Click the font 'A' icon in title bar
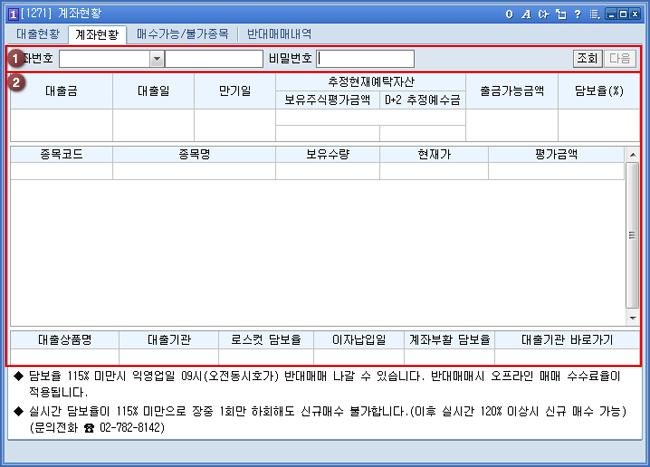The height and width of the screenshot is (467, 650). click(525, 14)
